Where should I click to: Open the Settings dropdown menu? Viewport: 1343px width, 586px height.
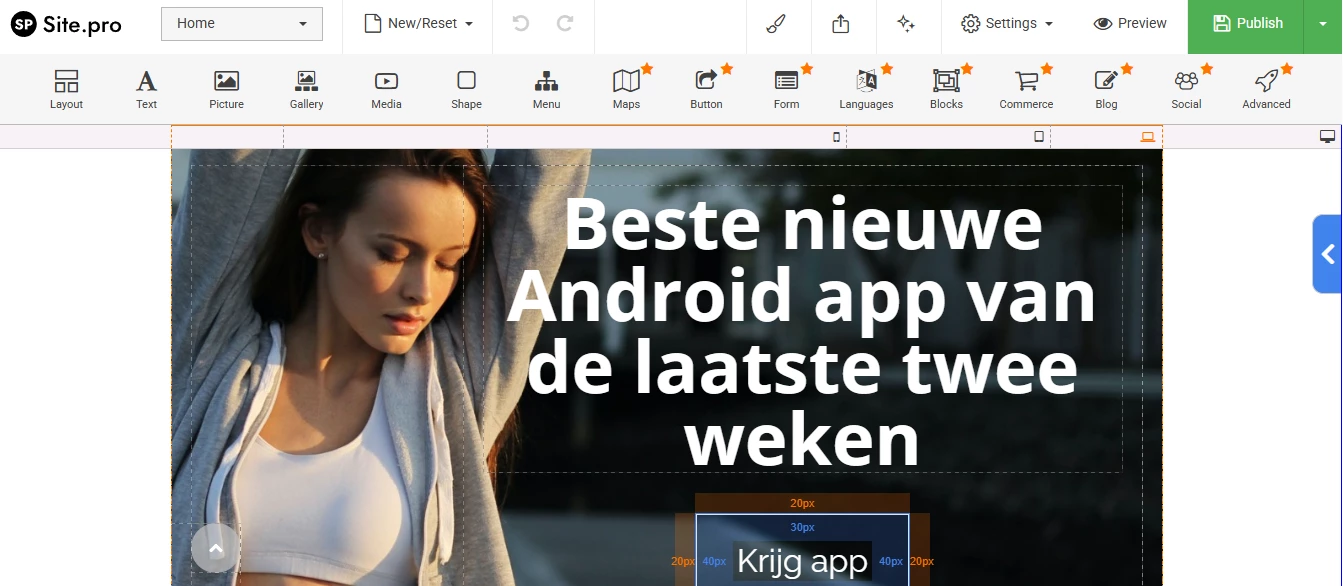pos(1006,22)
